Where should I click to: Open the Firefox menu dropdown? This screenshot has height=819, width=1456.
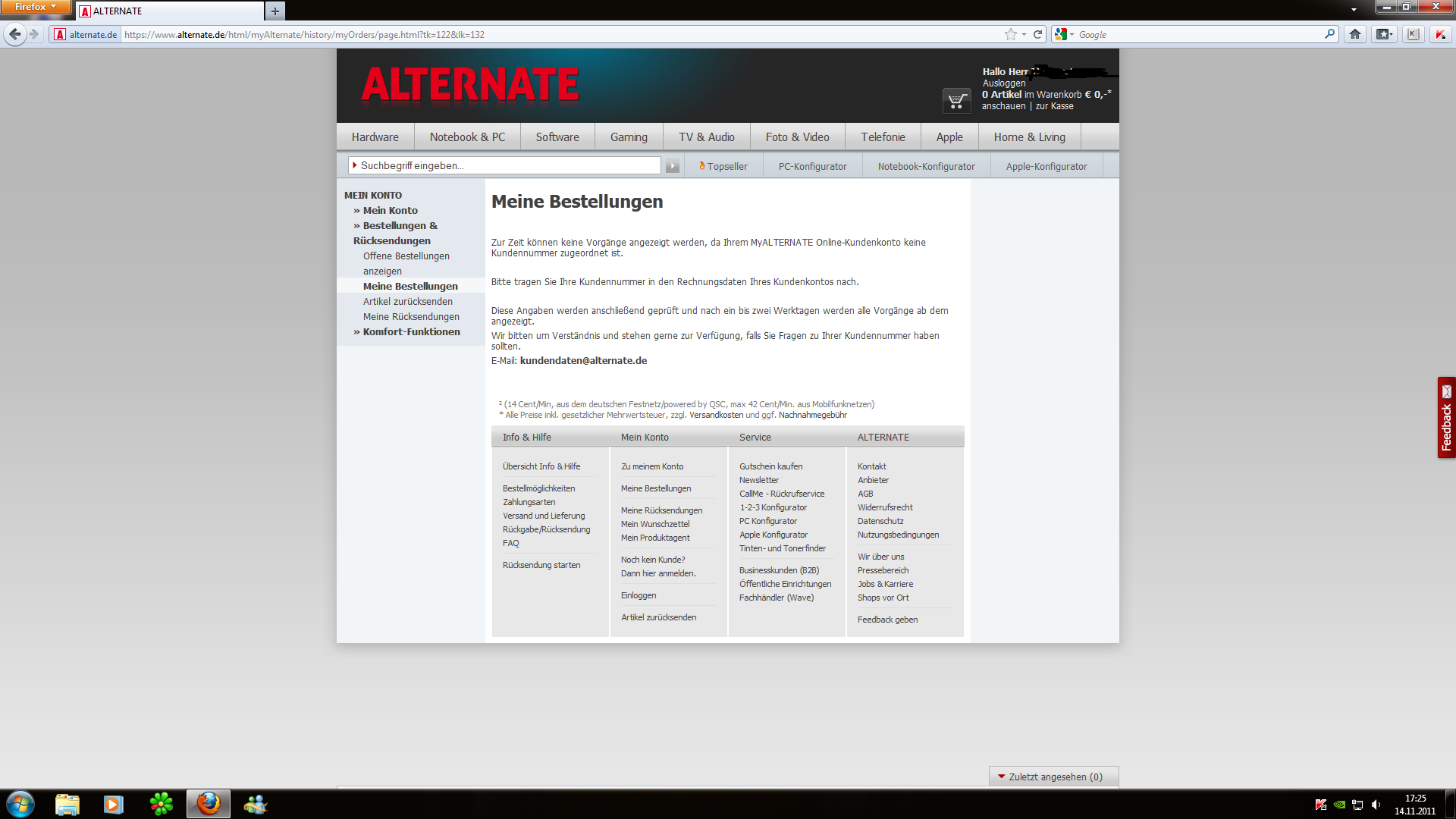(x=35, y=7)
